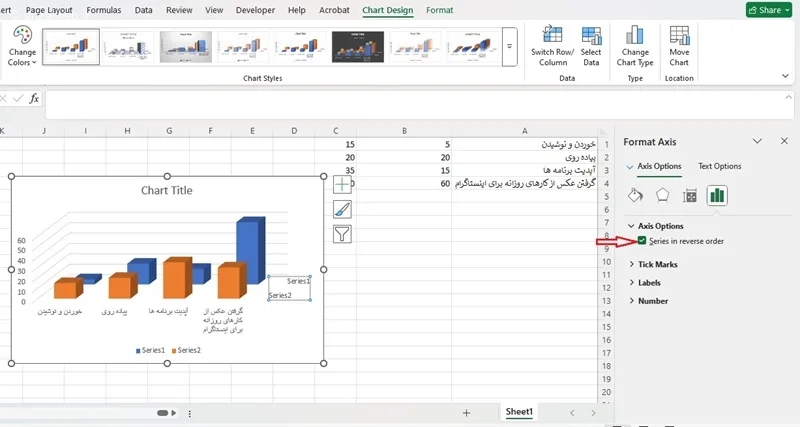Open the Chart Styles brush button
This screenshot has width=800, height=427.
coord(342,209)
